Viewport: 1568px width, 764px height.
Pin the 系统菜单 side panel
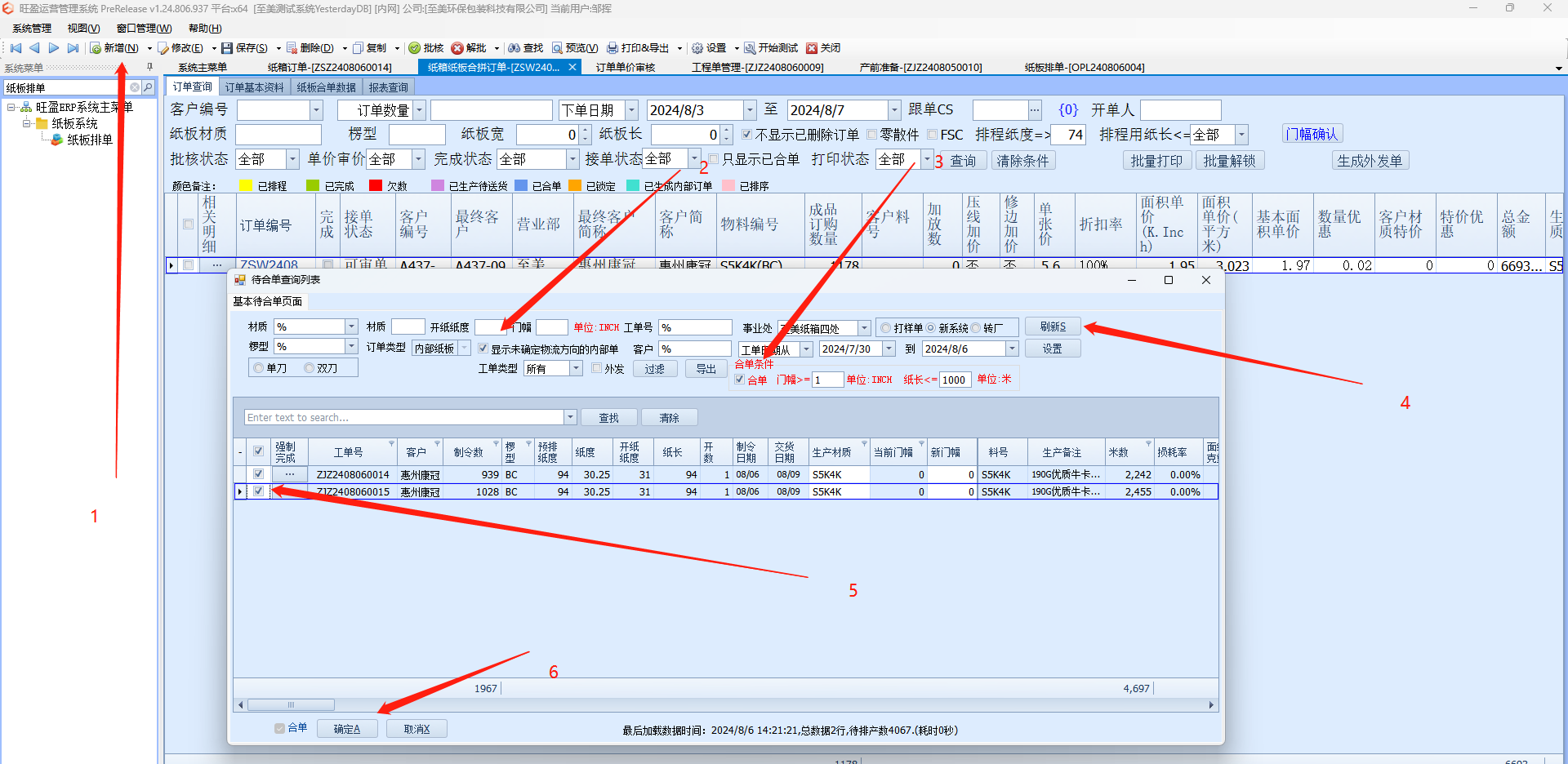(149, 67)
